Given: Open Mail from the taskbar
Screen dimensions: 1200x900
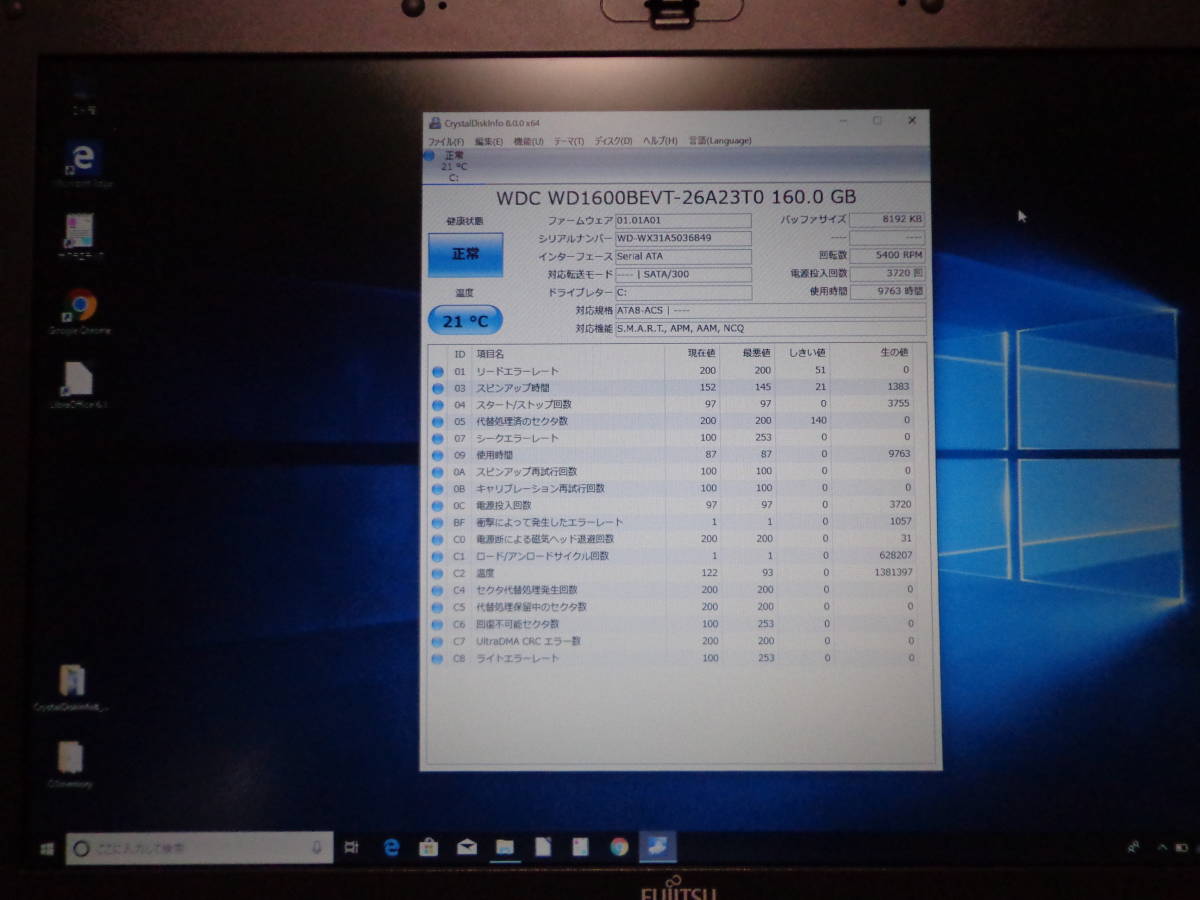Looking at the screenshot, I should pos(467,847).
